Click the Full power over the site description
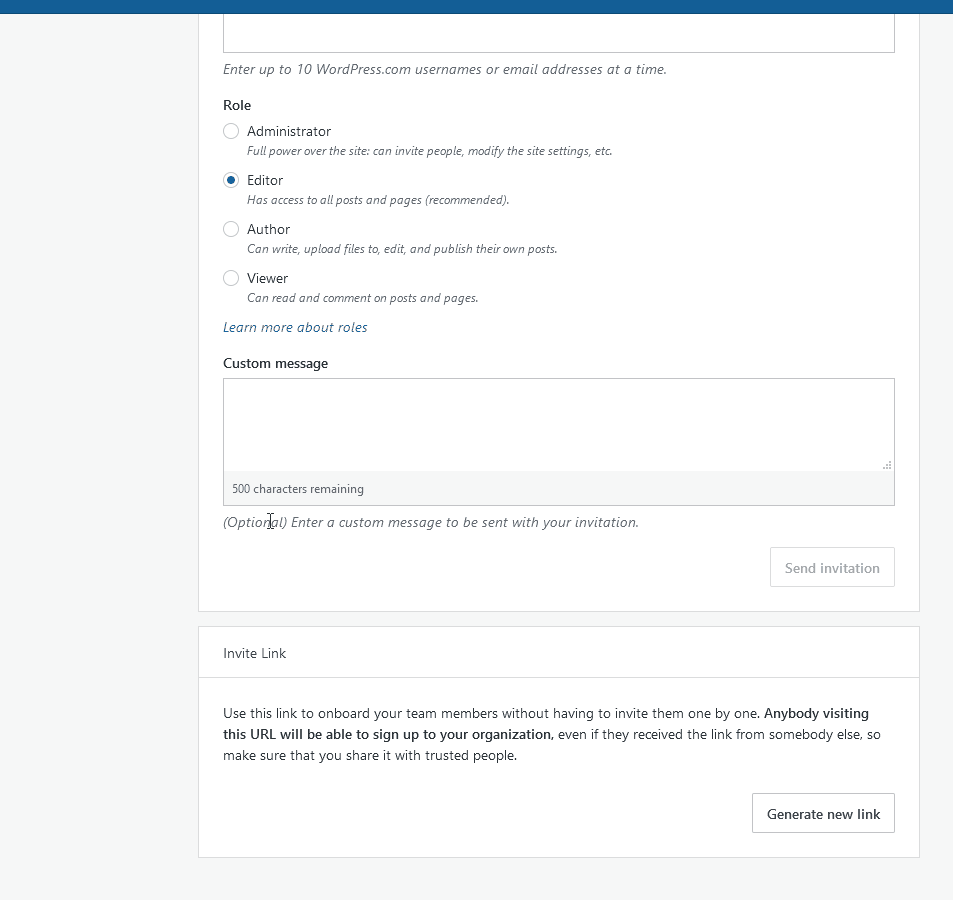Screen dimensions: 953x900 point(429,151)
